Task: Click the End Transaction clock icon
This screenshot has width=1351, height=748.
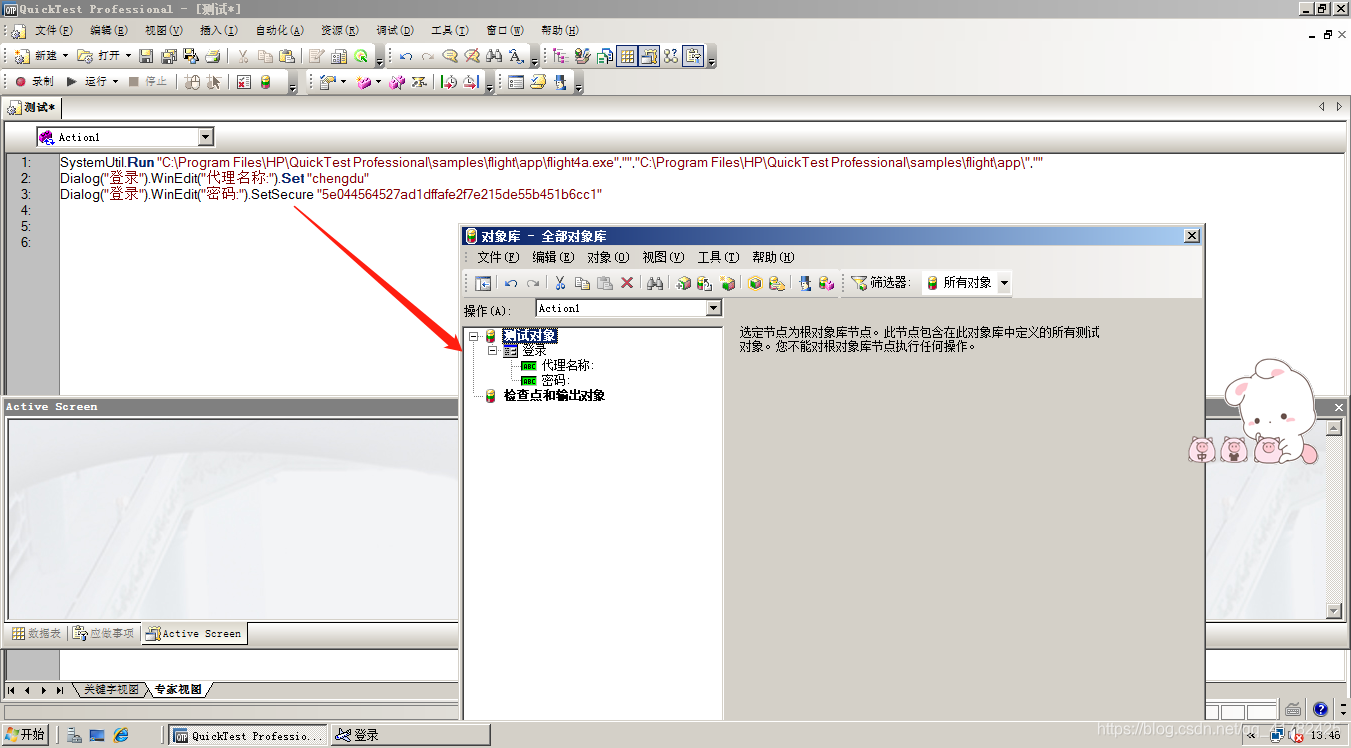Action: tap(470, 81)
